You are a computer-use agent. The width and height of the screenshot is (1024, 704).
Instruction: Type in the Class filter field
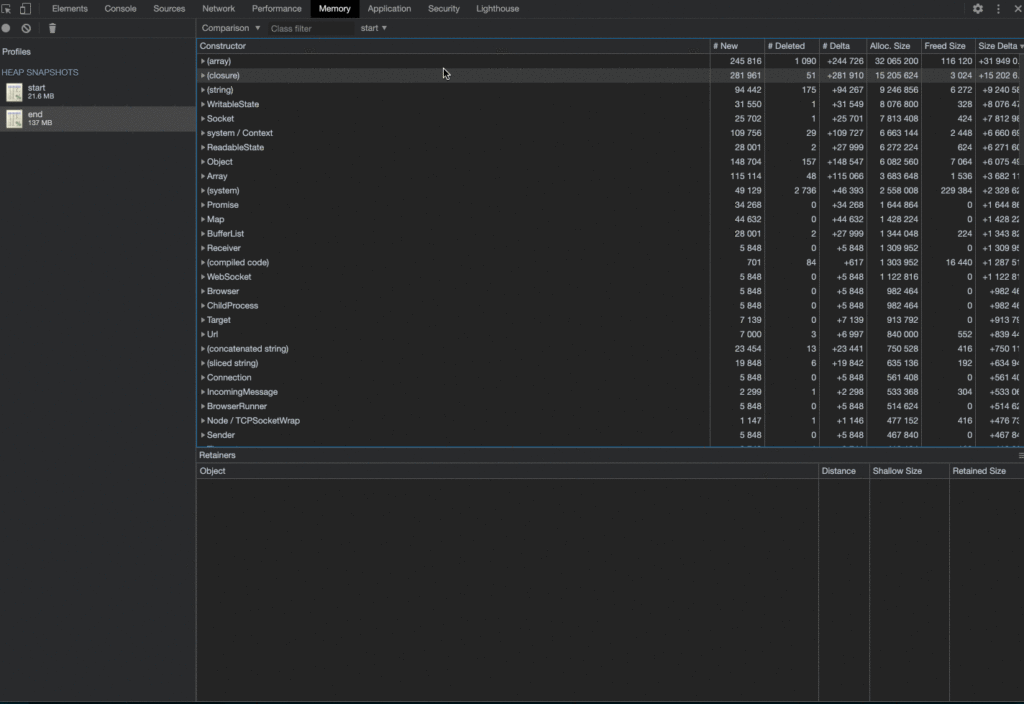(310, 29)
